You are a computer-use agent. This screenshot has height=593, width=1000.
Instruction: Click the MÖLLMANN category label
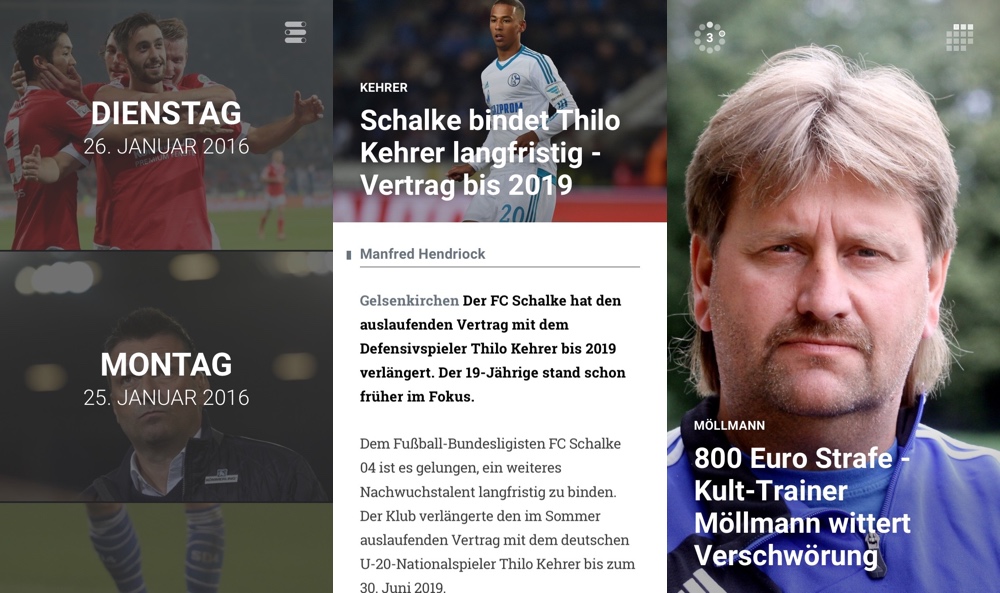pos(729,425)
